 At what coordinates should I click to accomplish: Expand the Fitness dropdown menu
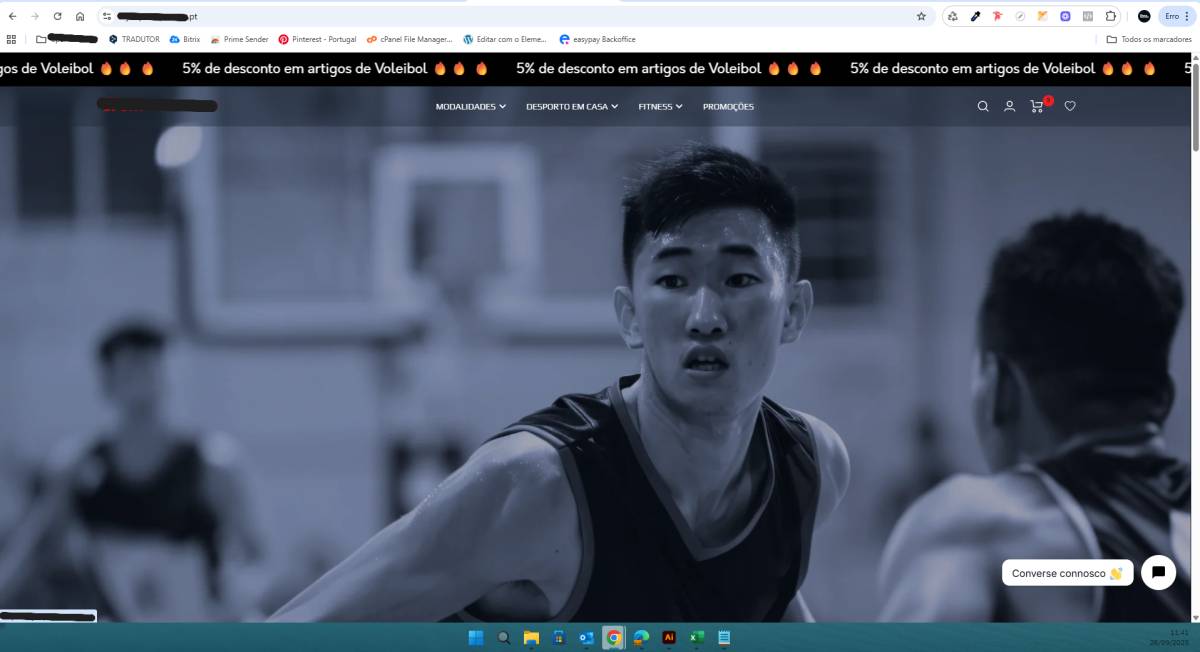pos(660,106)
